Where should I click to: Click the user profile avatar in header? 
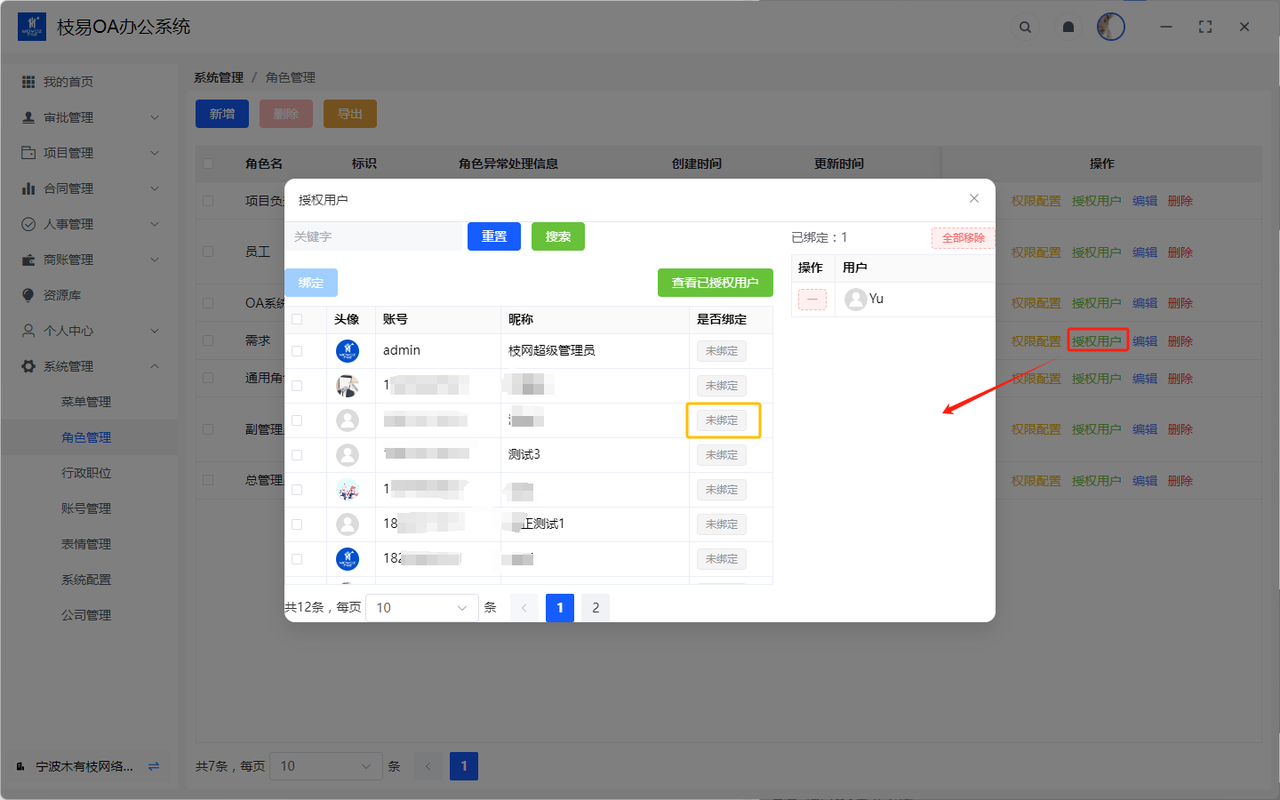click(1110, 27)
